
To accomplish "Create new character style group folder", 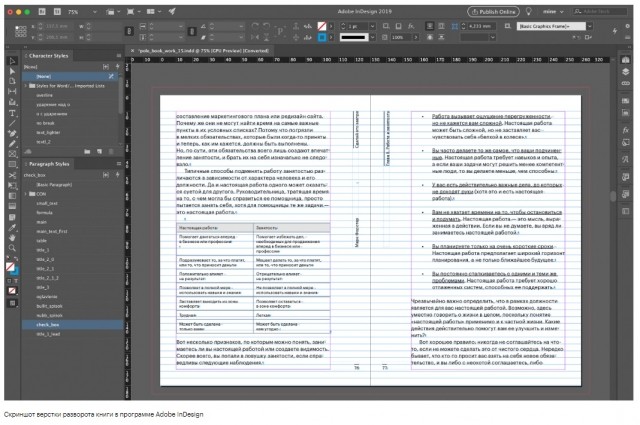I will [x=87, y=151].
